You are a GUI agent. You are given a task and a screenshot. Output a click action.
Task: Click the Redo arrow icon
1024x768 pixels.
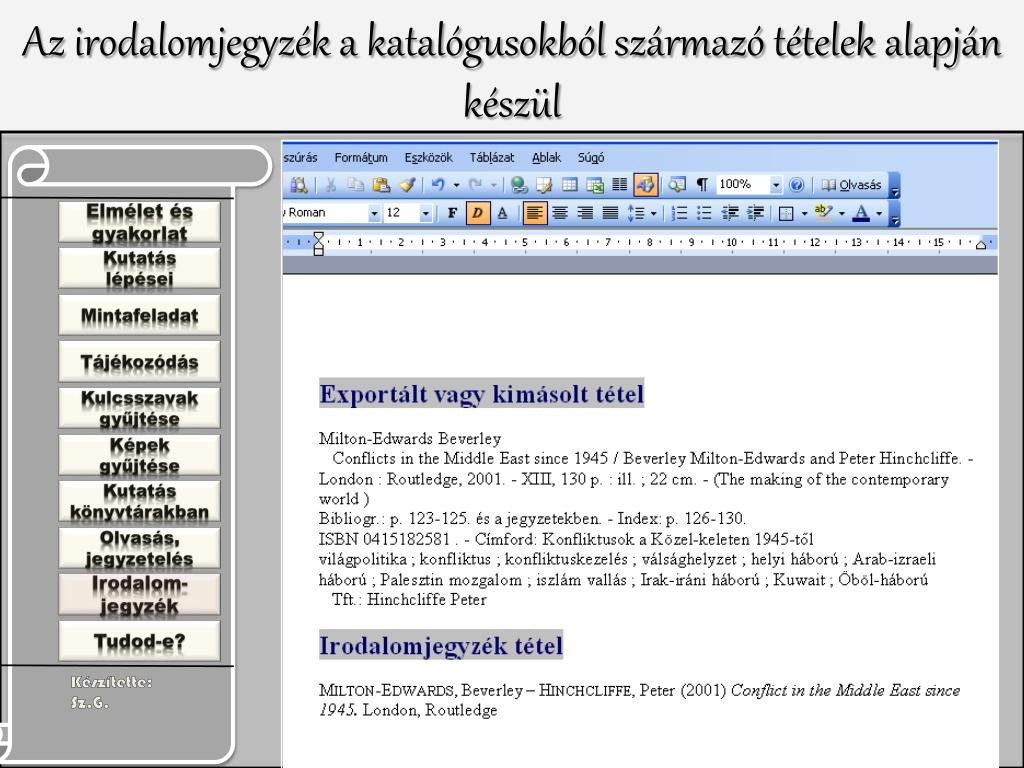tap(475, 185)
